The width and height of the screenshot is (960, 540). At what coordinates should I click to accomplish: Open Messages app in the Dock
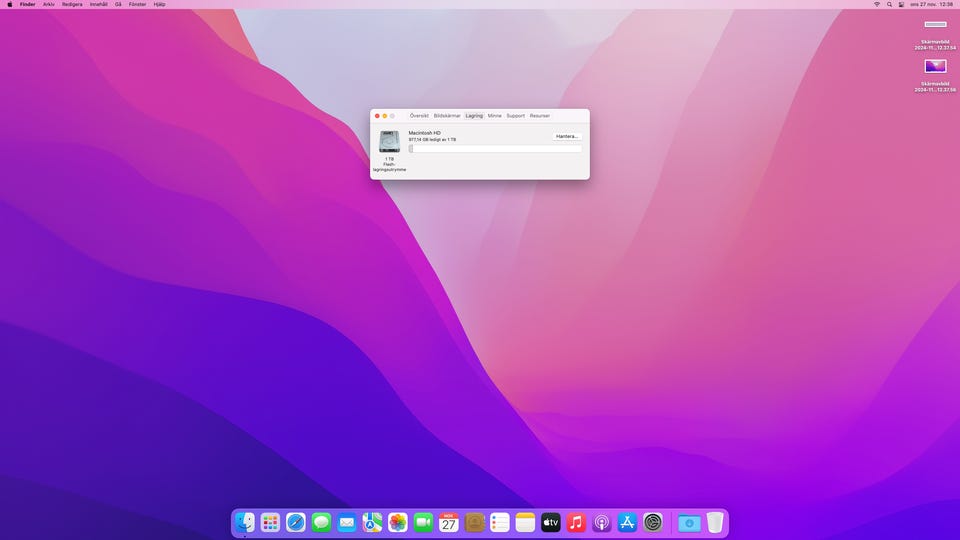[x=321, y=522]
